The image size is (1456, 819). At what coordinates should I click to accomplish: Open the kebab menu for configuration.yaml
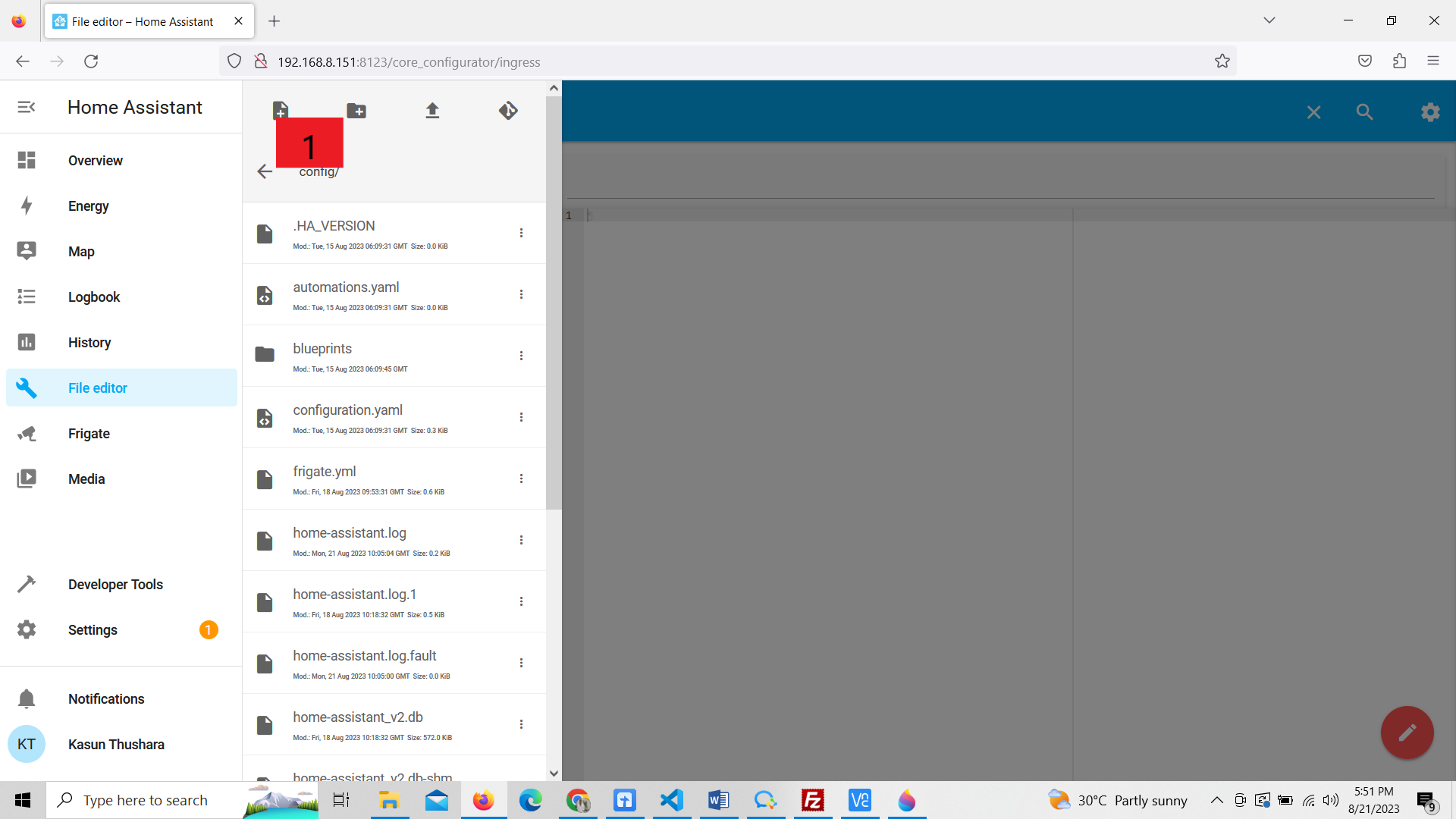521,417
